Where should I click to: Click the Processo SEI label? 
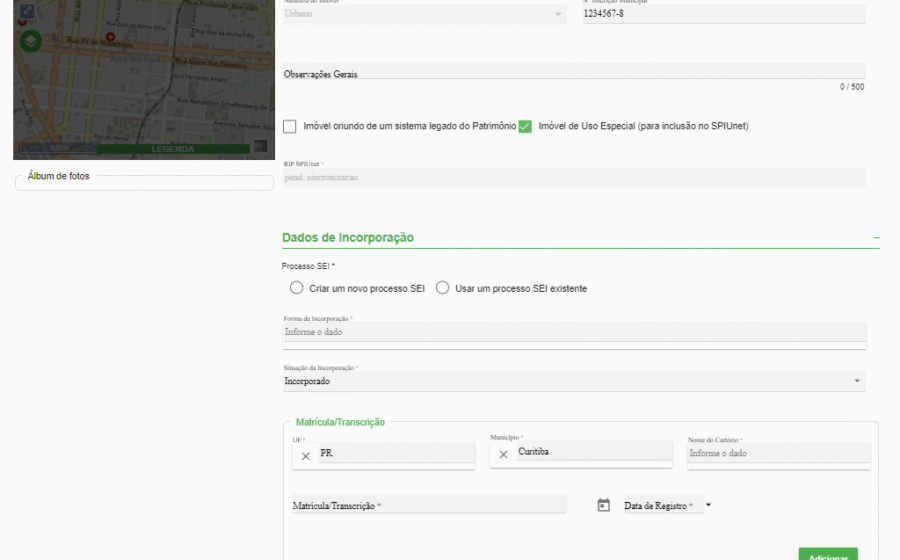click(x=308, y=266)
